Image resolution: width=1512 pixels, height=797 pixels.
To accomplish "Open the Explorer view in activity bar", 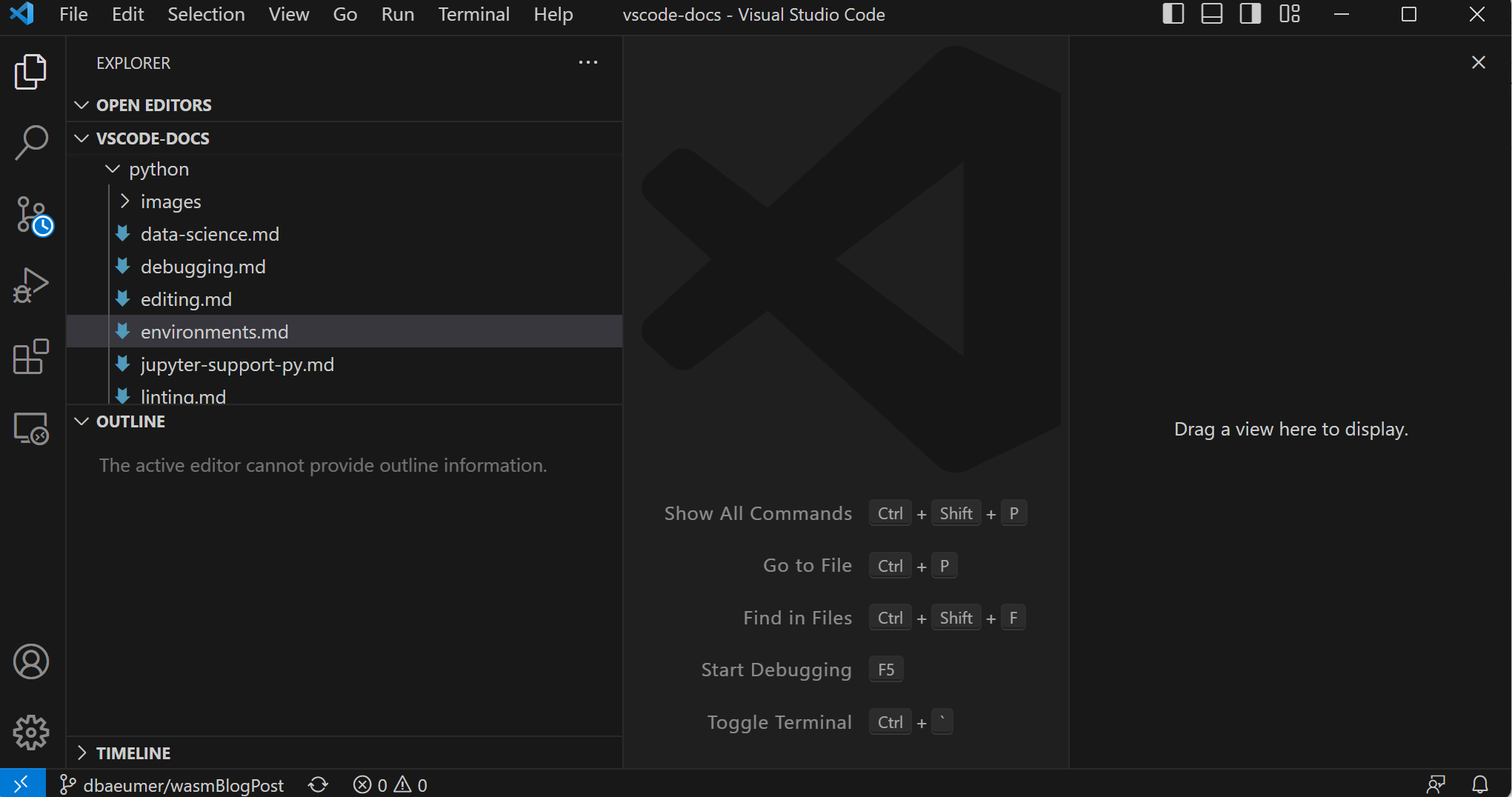I will pyautogui.click(x=31, y=72).
